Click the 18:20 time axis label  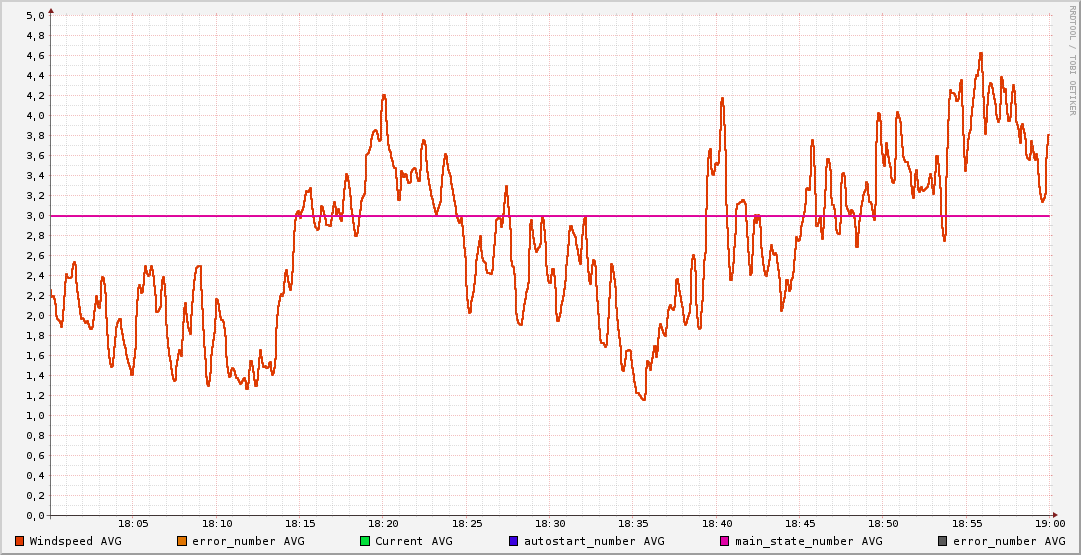point(384,524)
